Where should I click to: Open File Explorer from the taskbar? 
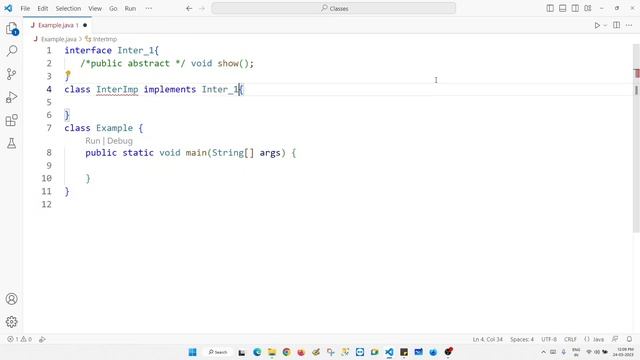(271, 352)
